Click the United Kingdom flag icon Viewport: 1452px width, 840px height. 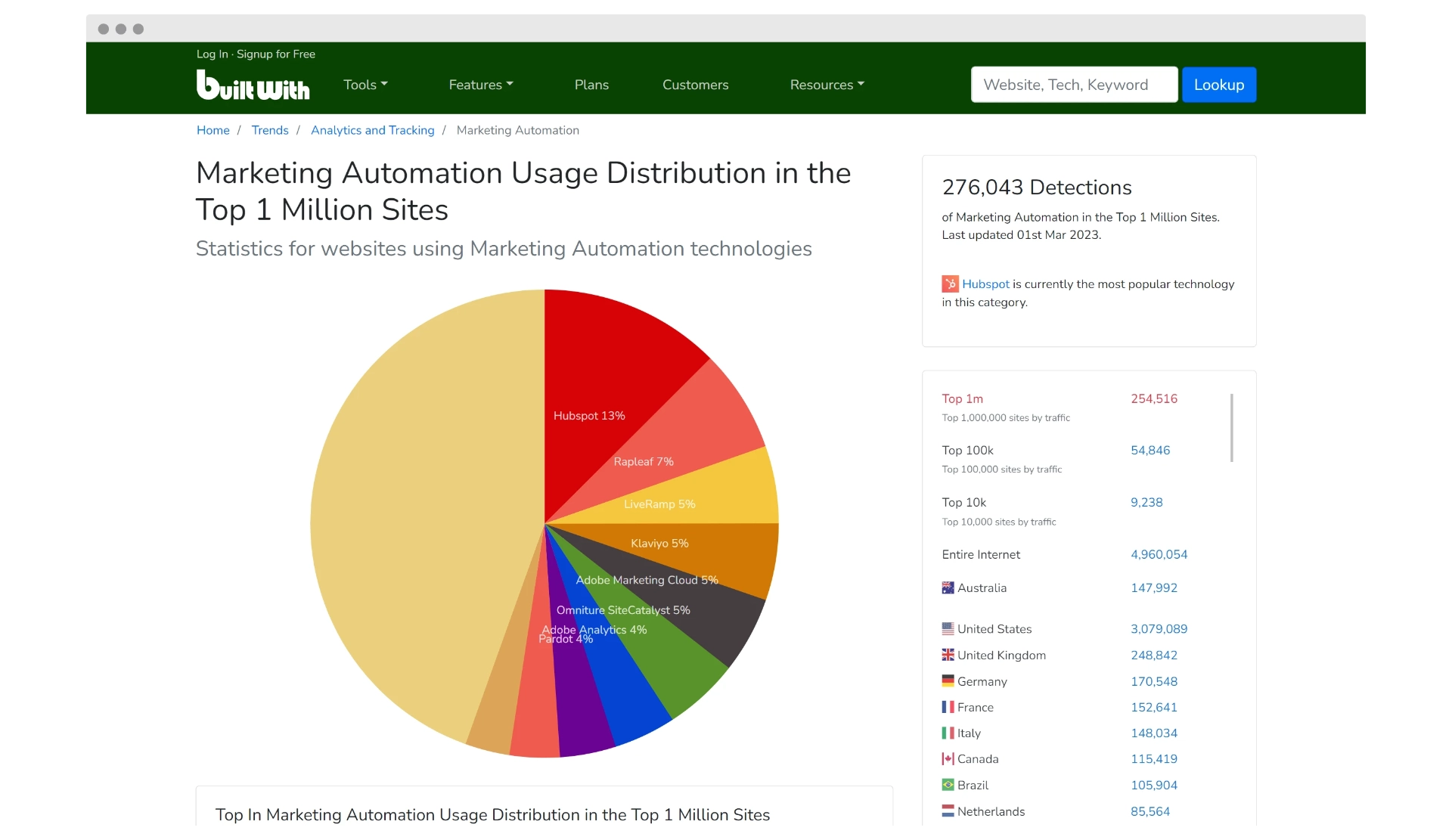pos(948,655)
